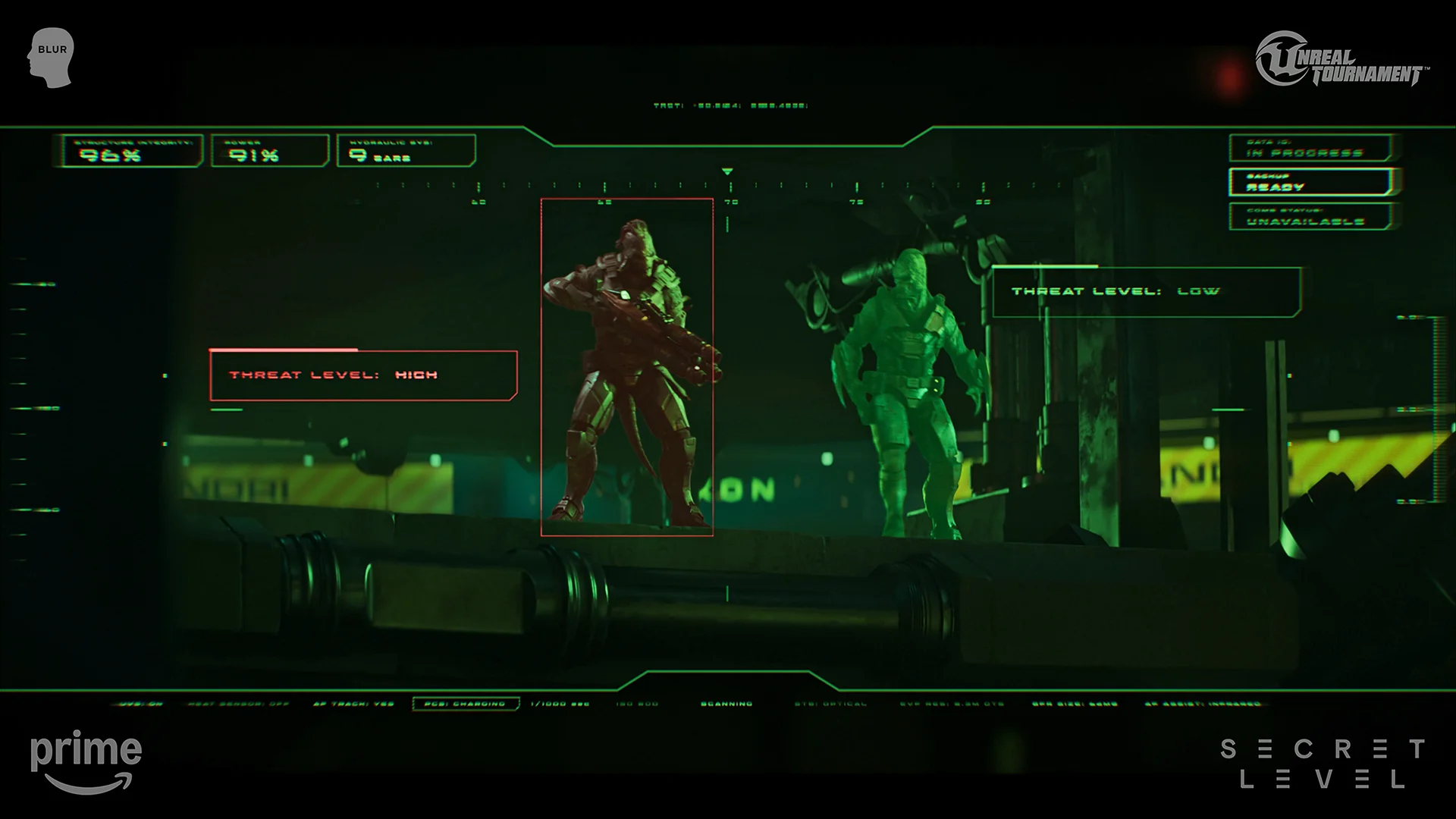
Task: Expand the Comm Status Unavailable box
Action: point(1310,217)
